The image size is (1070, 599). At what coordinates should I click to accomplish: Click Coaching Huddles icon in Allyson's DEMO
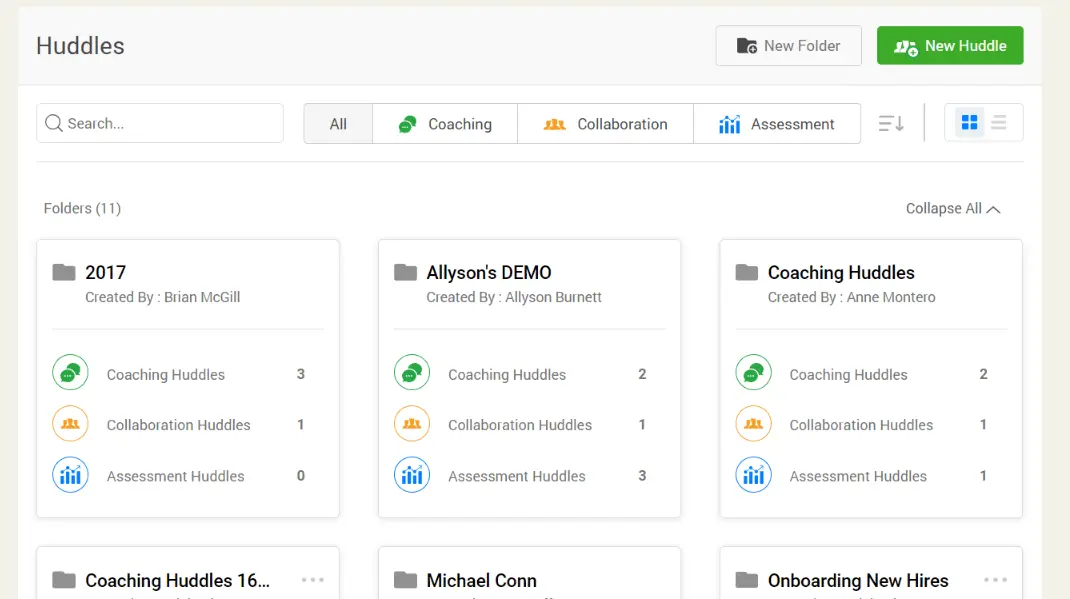412,374
